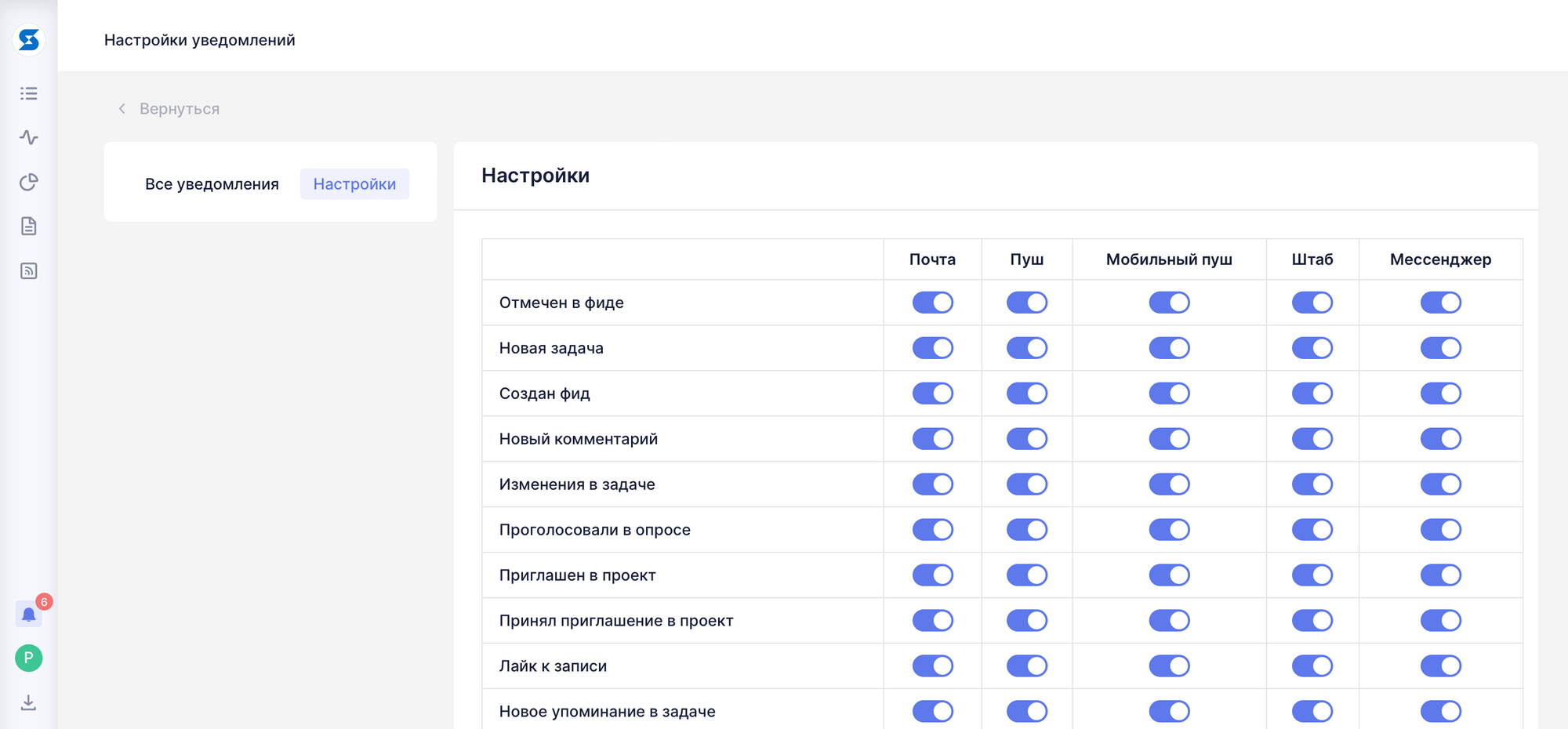
Task: Toggle Мессенджер for Приглашен в проект
Action: [1441, 575]
